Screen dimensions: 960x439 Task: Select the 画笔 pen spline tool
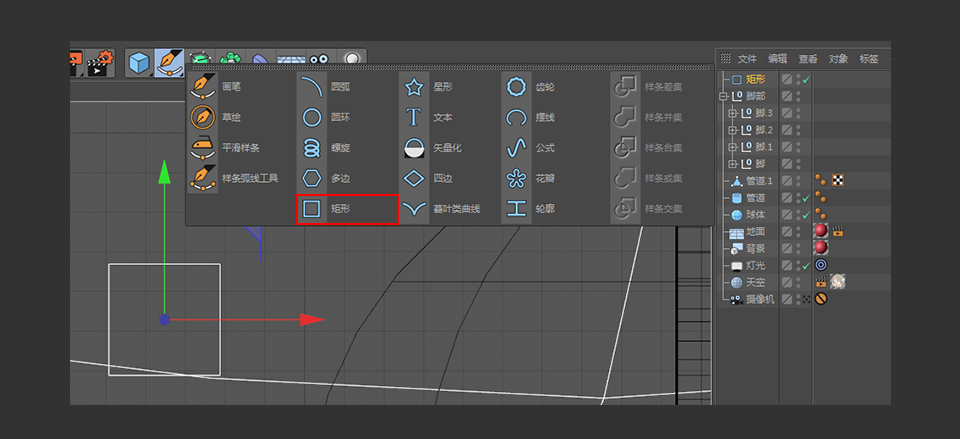[216, 87]
